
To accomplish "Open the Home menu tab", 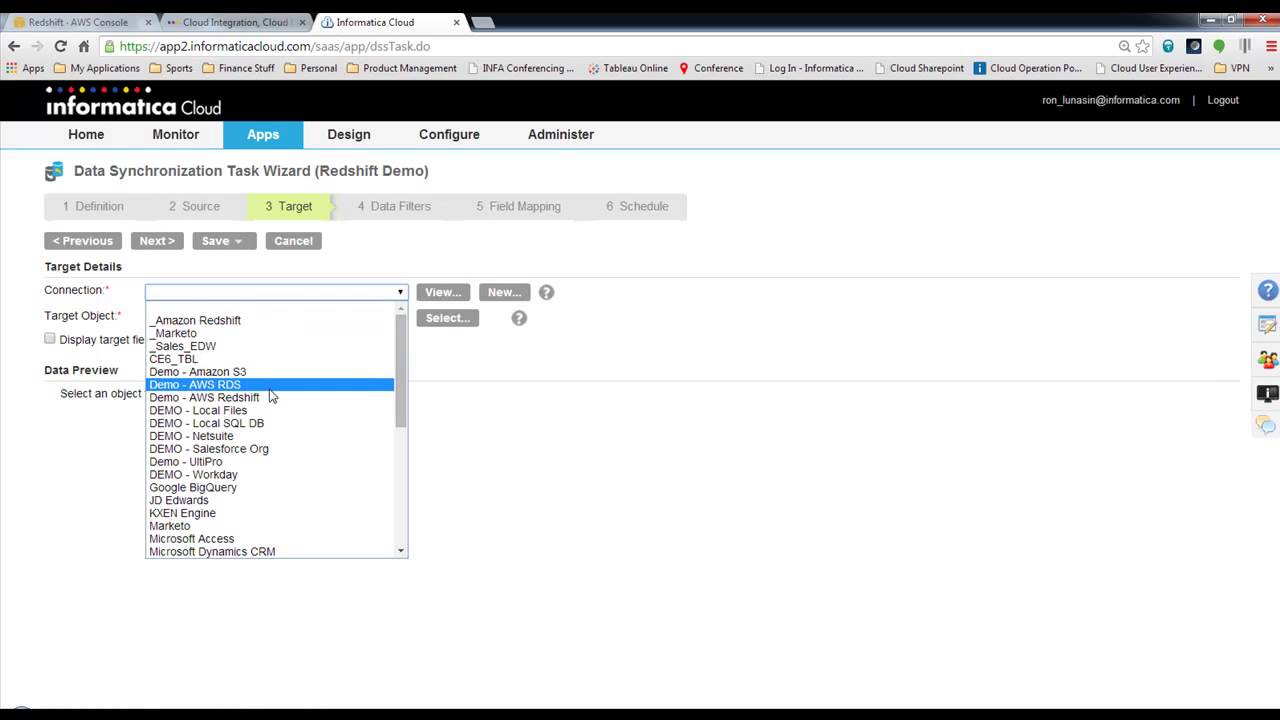I will pyautogui.click(x=86, y=134).
